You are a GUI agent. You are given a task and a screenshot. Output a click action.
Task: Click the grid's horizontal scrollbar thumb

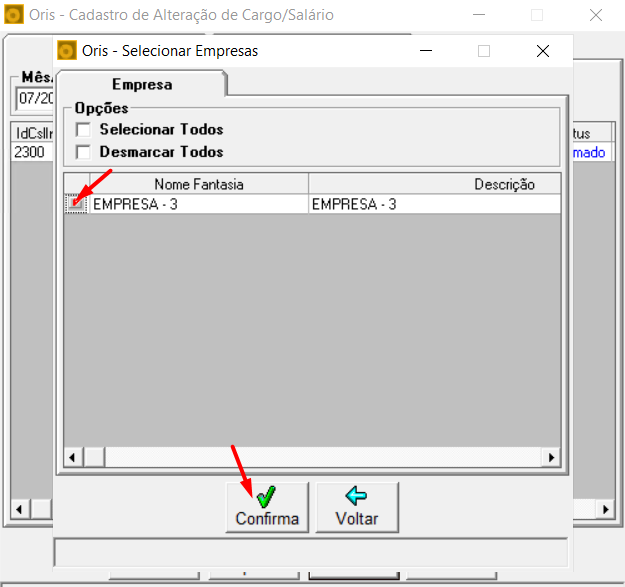point(94,457)
